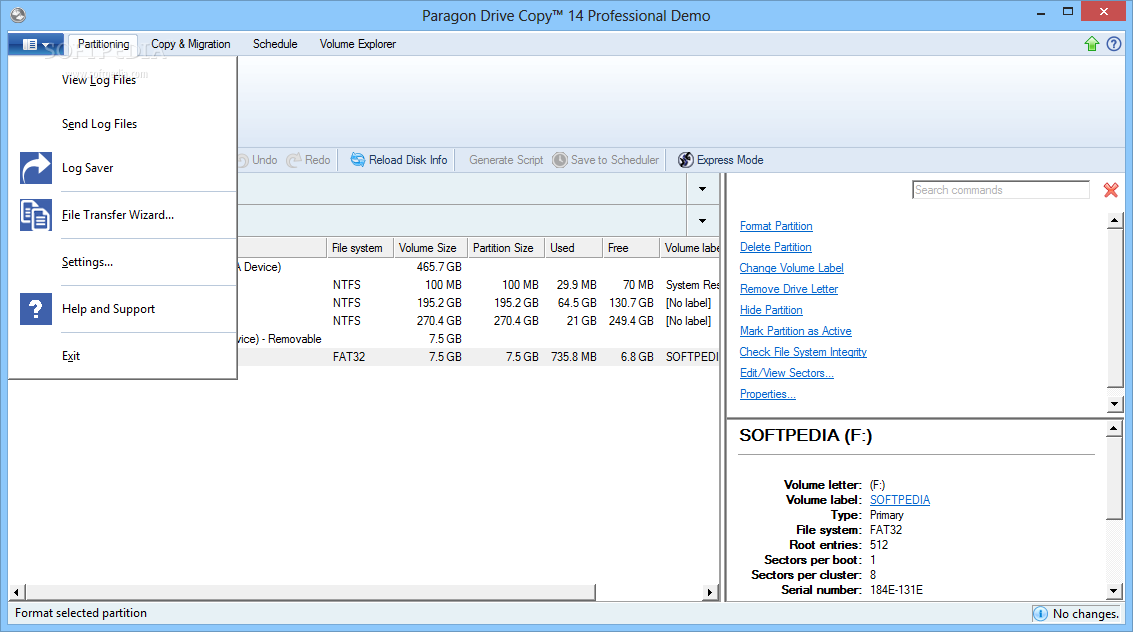This screenshot has height=632, width=1133.
Task: Click the File system column header
Action: point(360,248)
